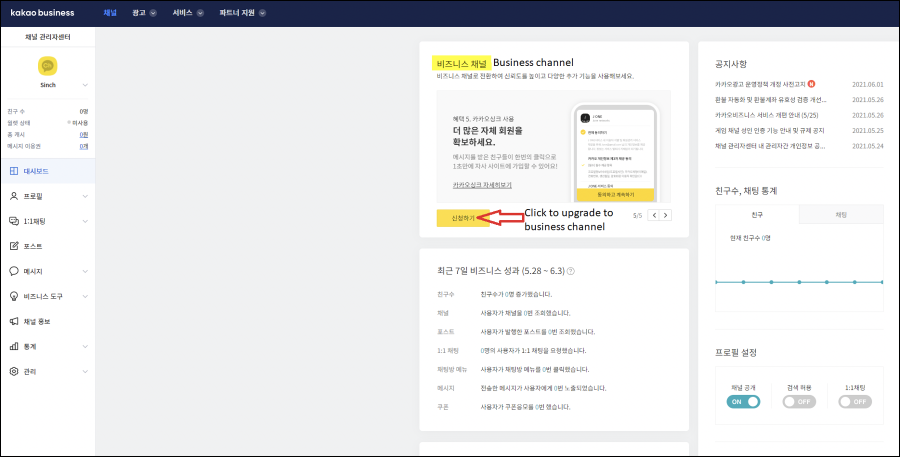Click the phone mockup banner image

click(x=615, y=153)
